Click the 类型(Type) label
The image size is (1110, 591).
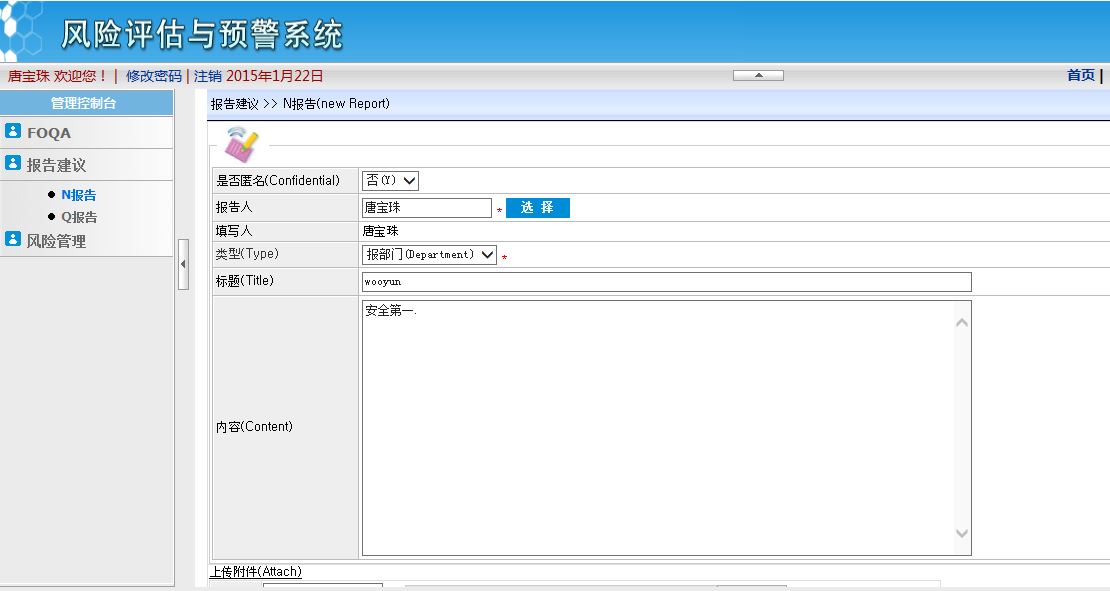(247, 253)
